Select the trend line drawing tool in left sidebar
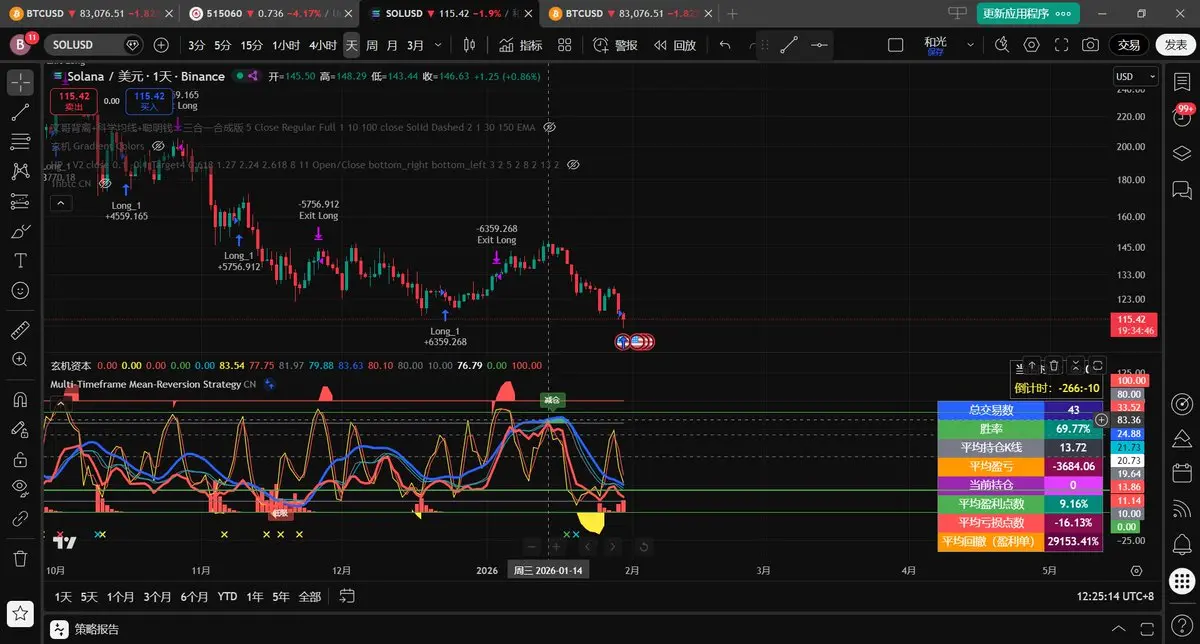Viewport: 1200px width, 644px height. 20,112
